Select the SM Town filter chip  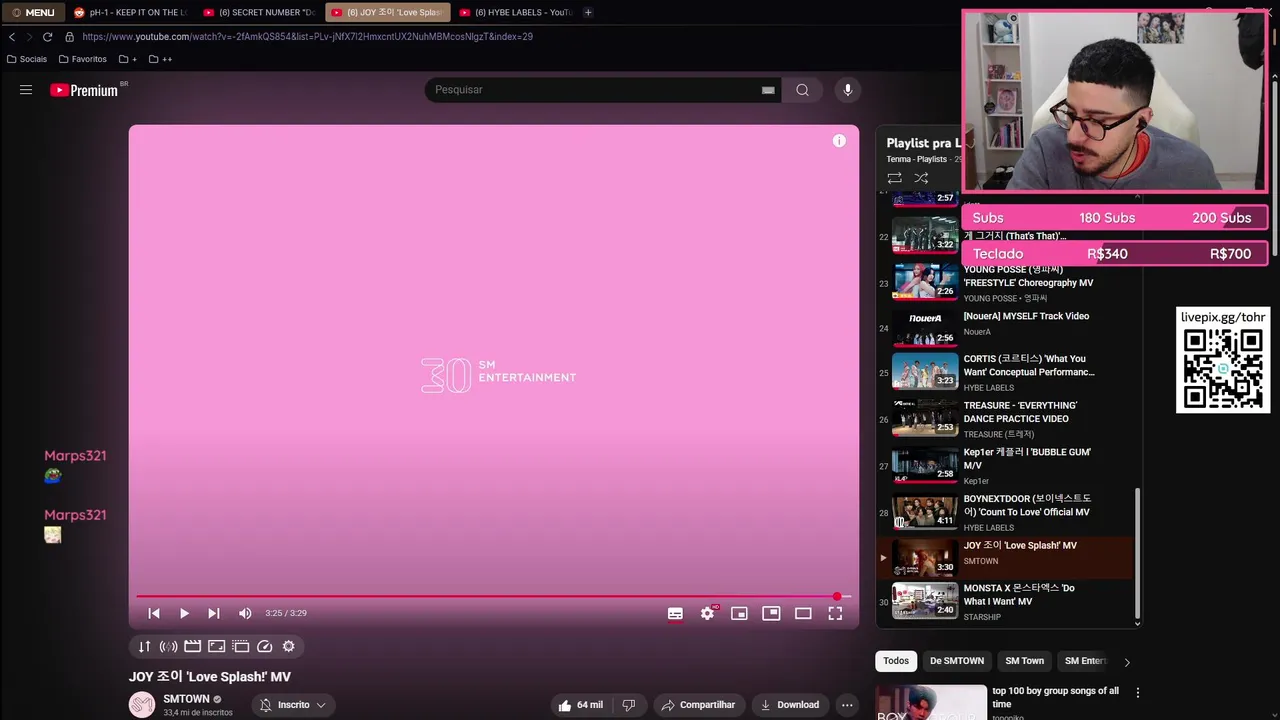pos(1024,661)
